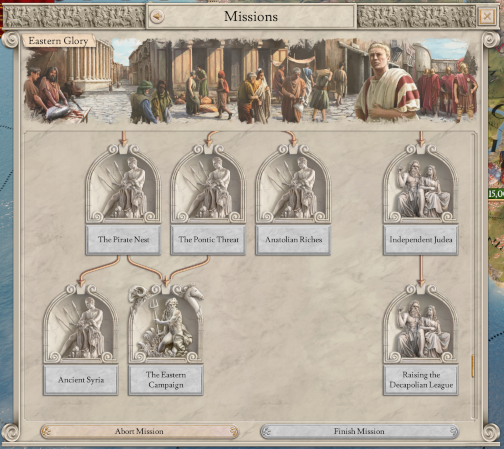This screenshot has height=449, width=504.
Task: Click The Pontic Threat statue icon
Action: (208, 184)
